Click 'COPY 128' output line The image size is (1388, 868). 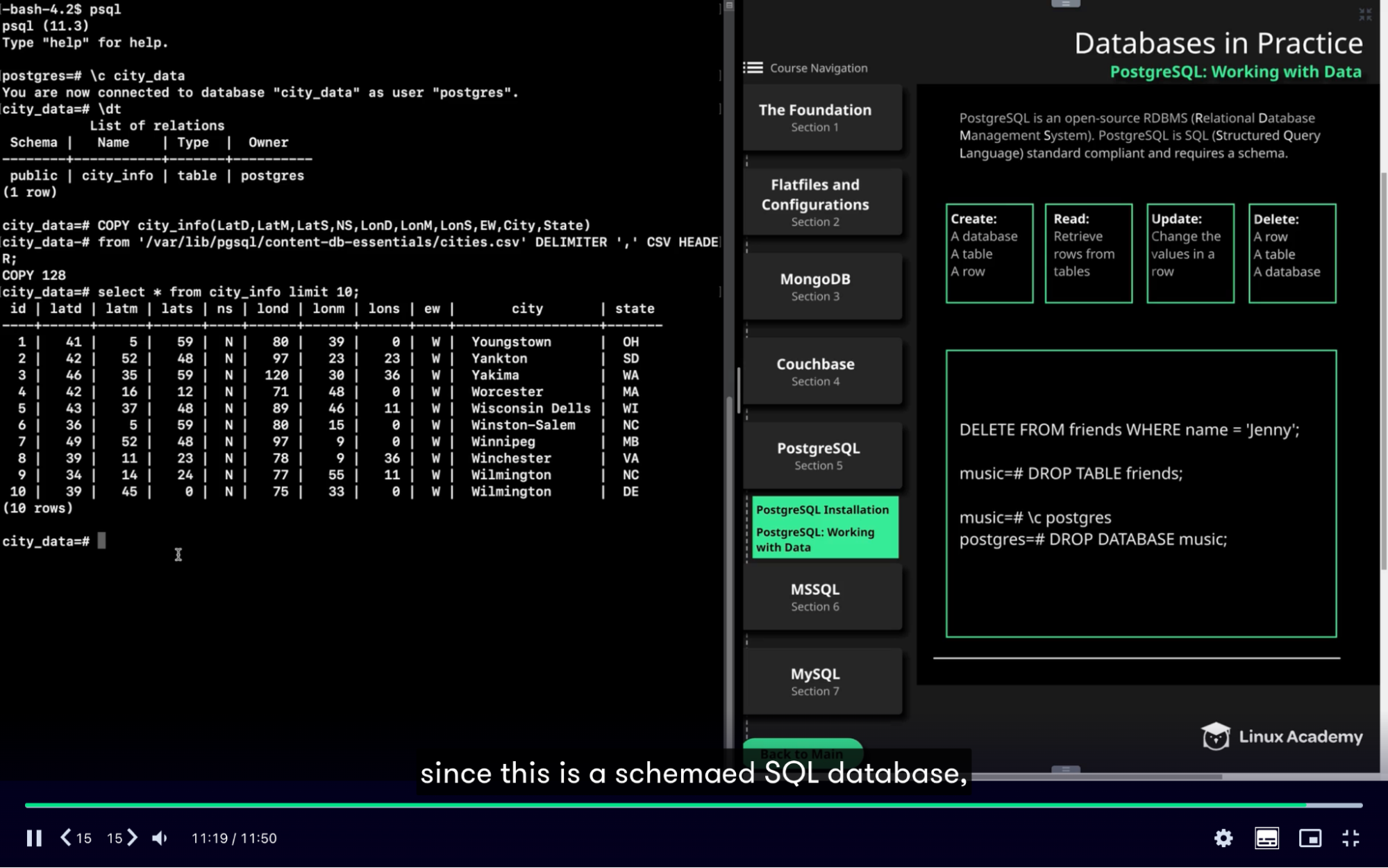click(x=34, y=275)
